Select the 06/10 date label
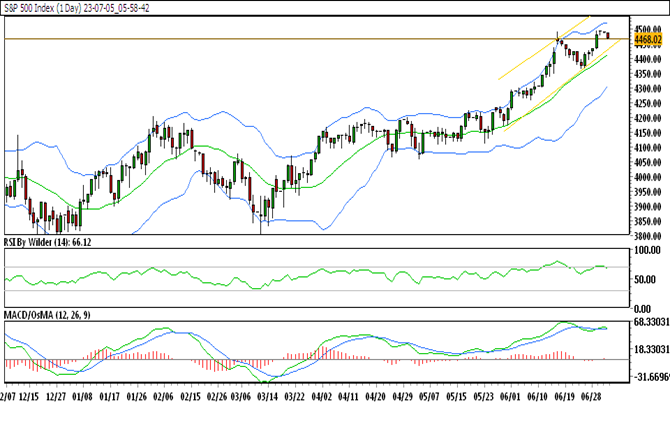This screenshot has width=670, height=422. click(537, 397)
